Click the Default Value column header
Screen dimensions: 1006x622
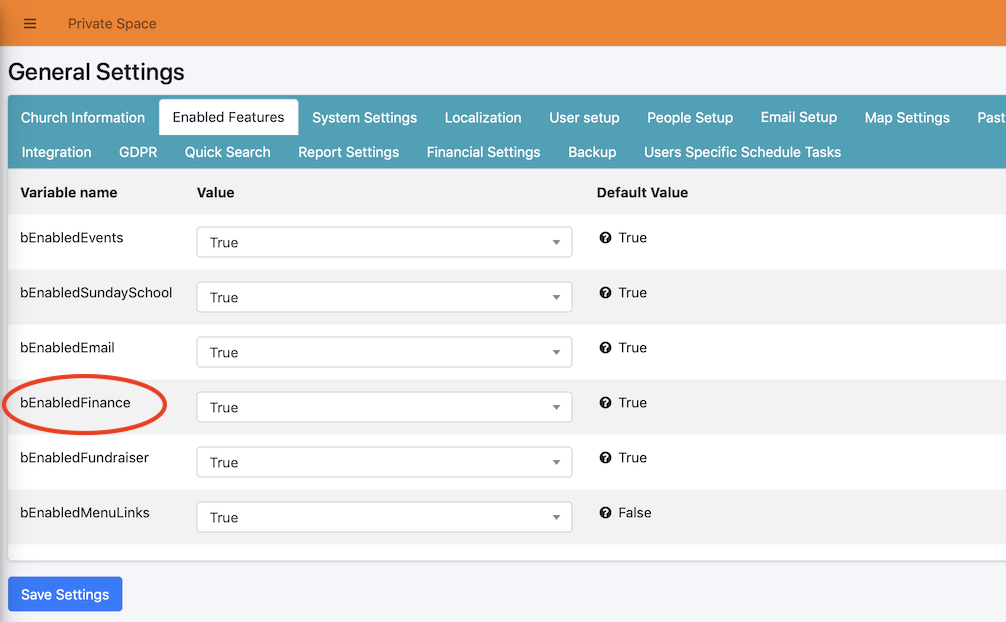coord(642,193)
